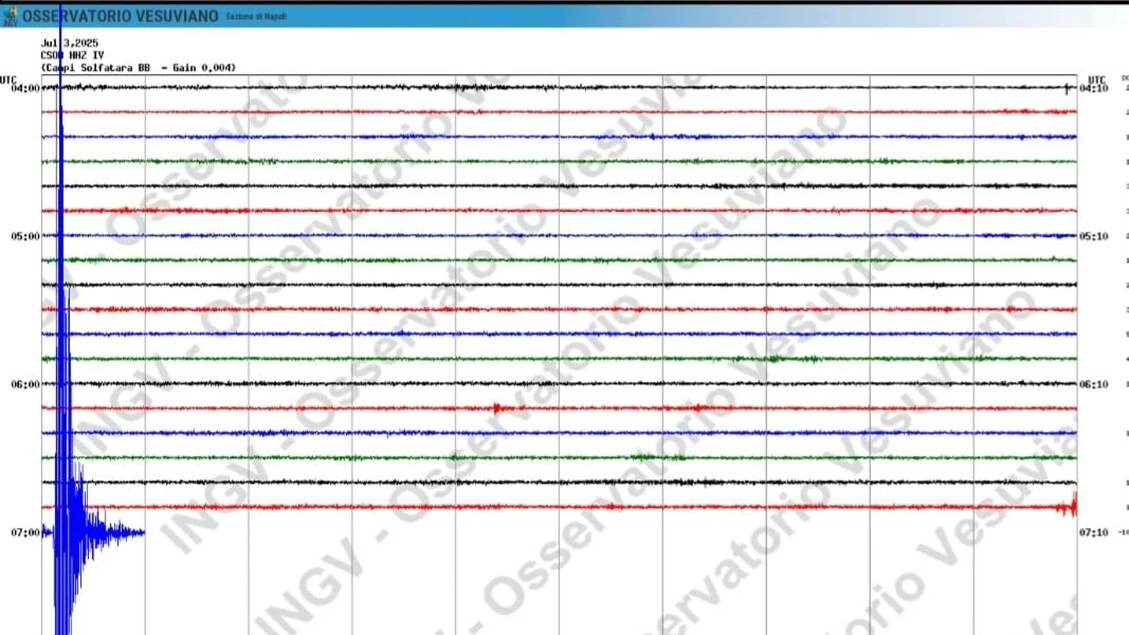Screen dimensions: 1129x635
Task: Click the left 07:00 time label
Action: coord(25,533)
